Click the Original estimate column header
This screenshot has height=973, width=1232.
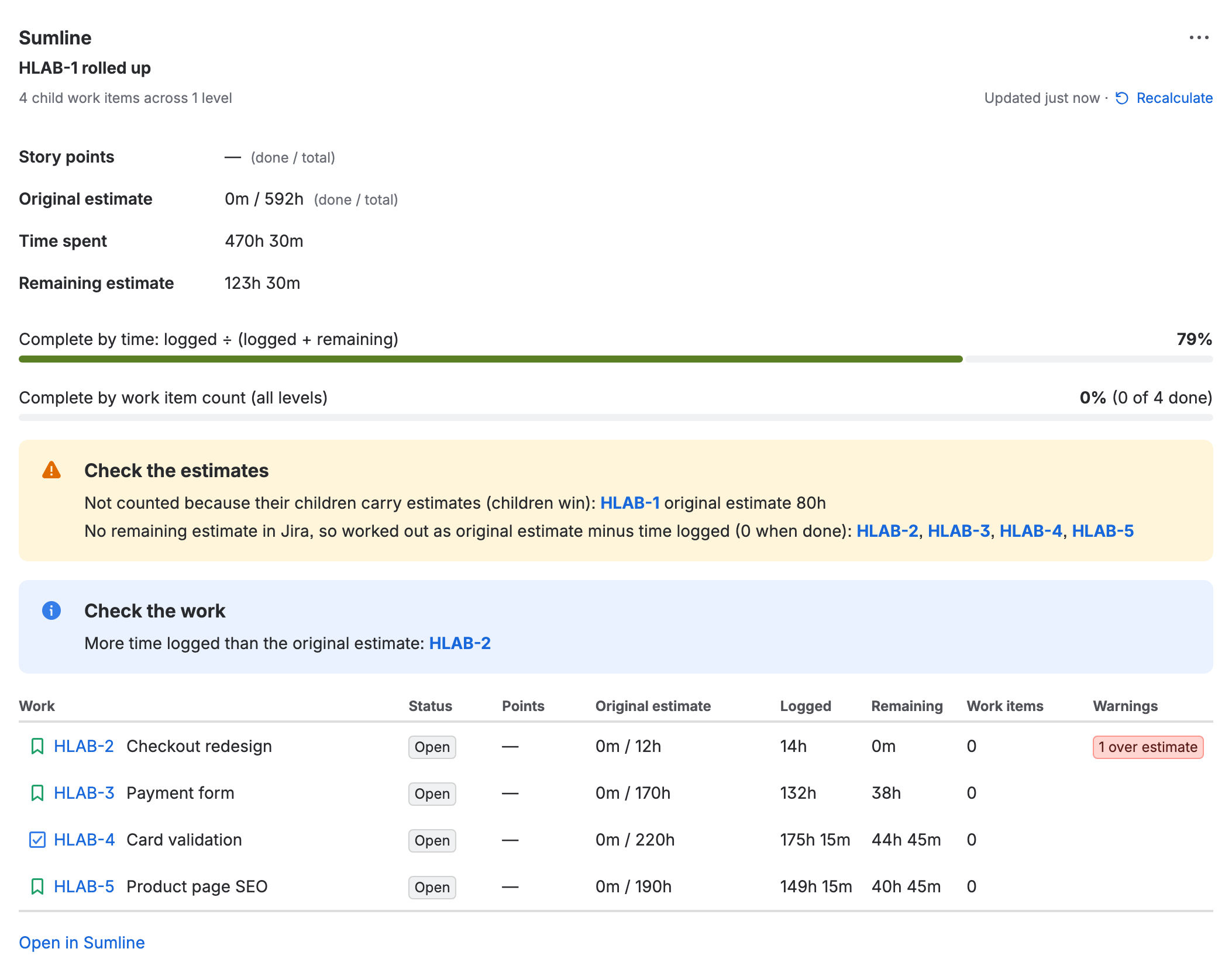click(x=653, y=706)
